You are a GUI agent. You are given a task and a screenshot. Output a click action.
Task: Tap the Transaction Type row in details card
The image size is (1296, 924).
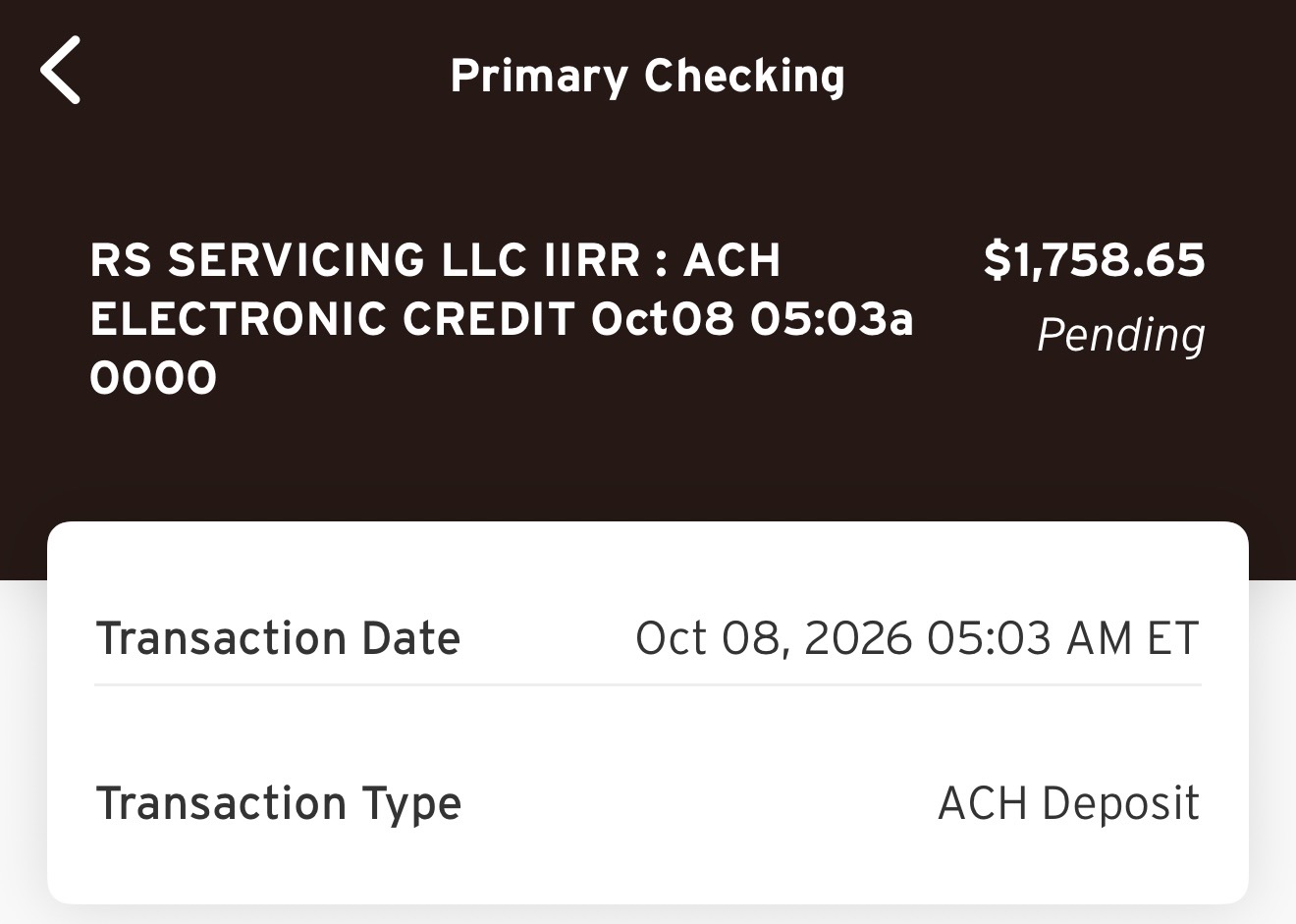coord(648,803)
